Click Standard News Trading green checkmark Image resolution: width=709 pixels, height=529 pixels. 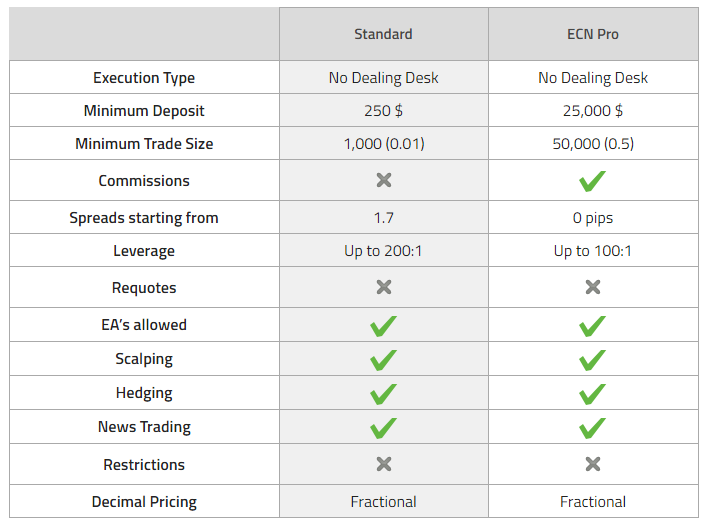pyautogui.click(x=383, y=428)
